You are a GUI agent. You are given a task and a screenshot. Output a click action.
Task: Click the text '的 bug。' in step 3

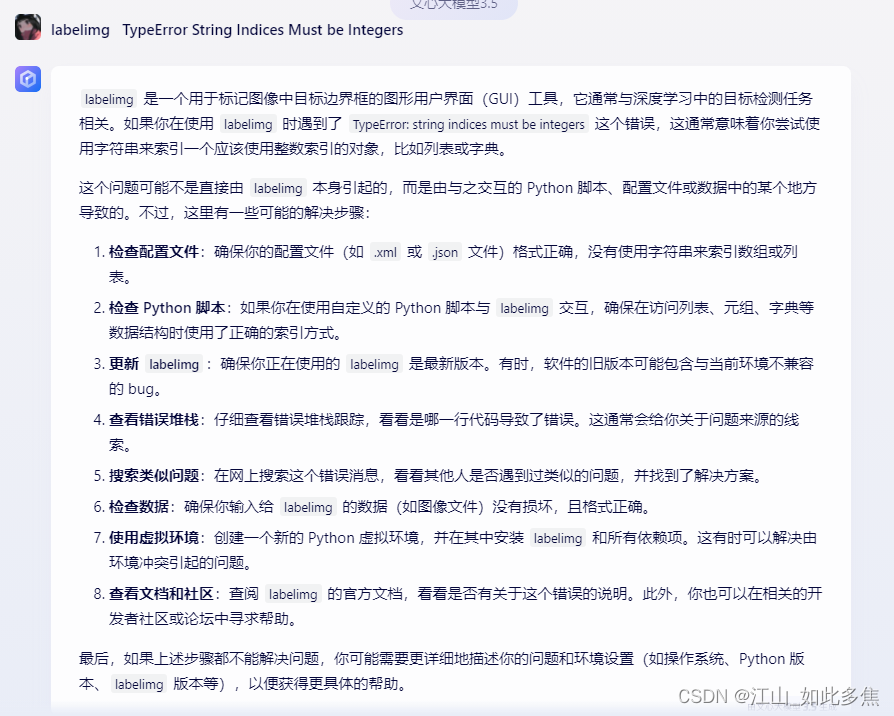click(x=136, y=389)
